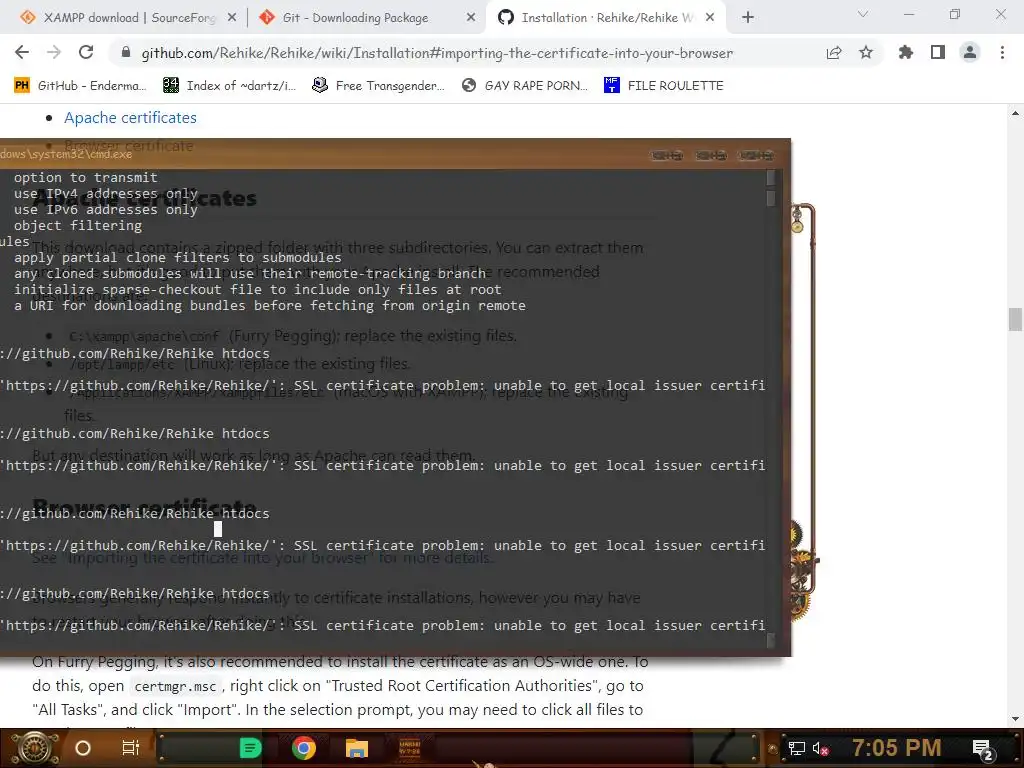This screenshot has width=1024, height=768.
Task: Open the Chrome extensions puzzle icon
Action: (906, 52)
